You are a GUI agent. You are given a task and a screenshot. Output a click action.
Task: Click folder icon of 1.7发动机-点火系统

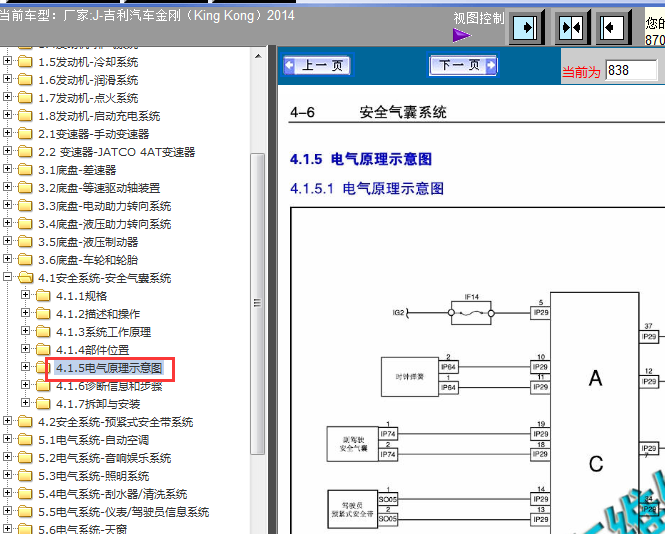pos(25,98)
